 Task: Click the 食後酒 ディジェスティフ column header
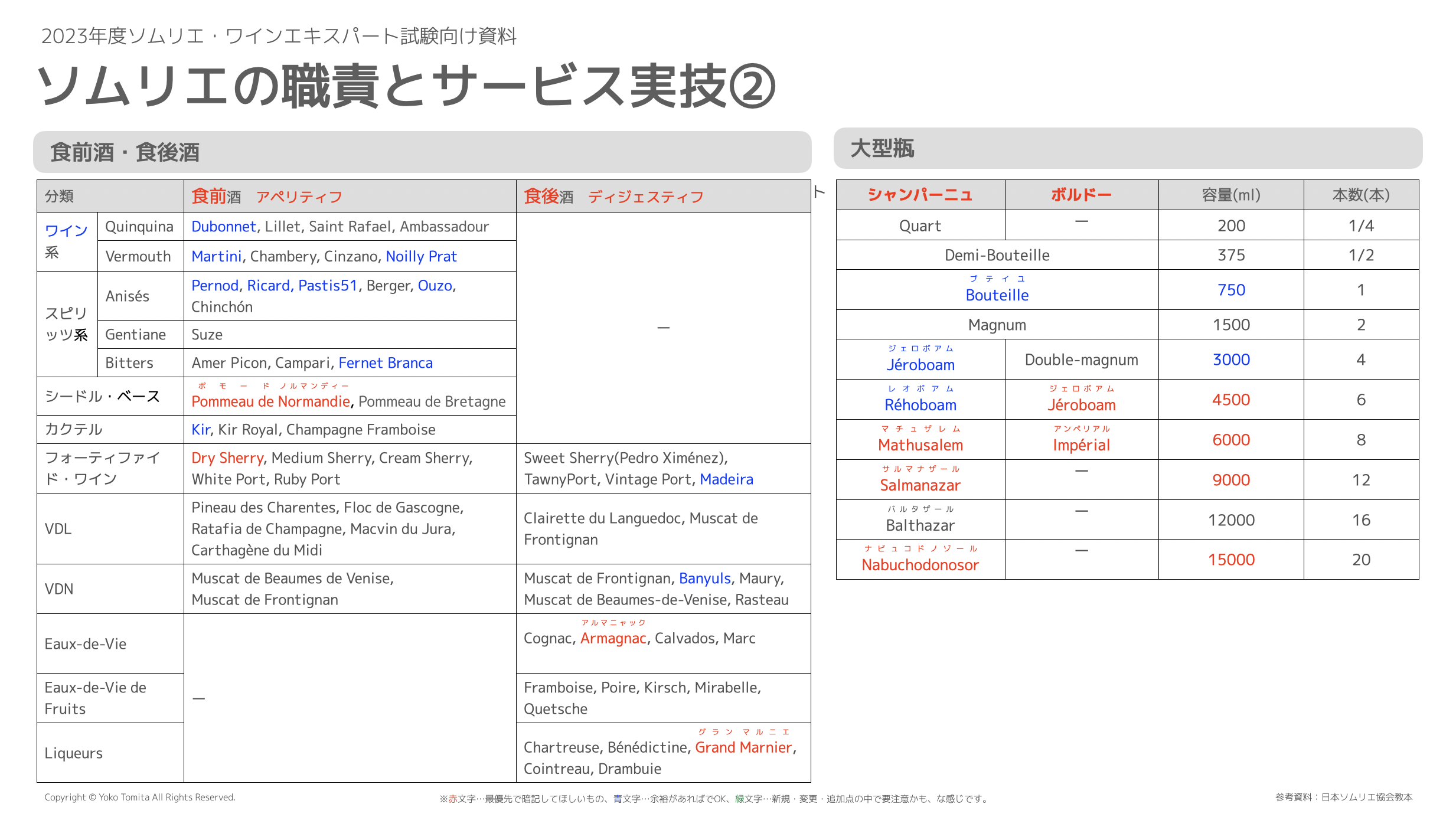664,196
